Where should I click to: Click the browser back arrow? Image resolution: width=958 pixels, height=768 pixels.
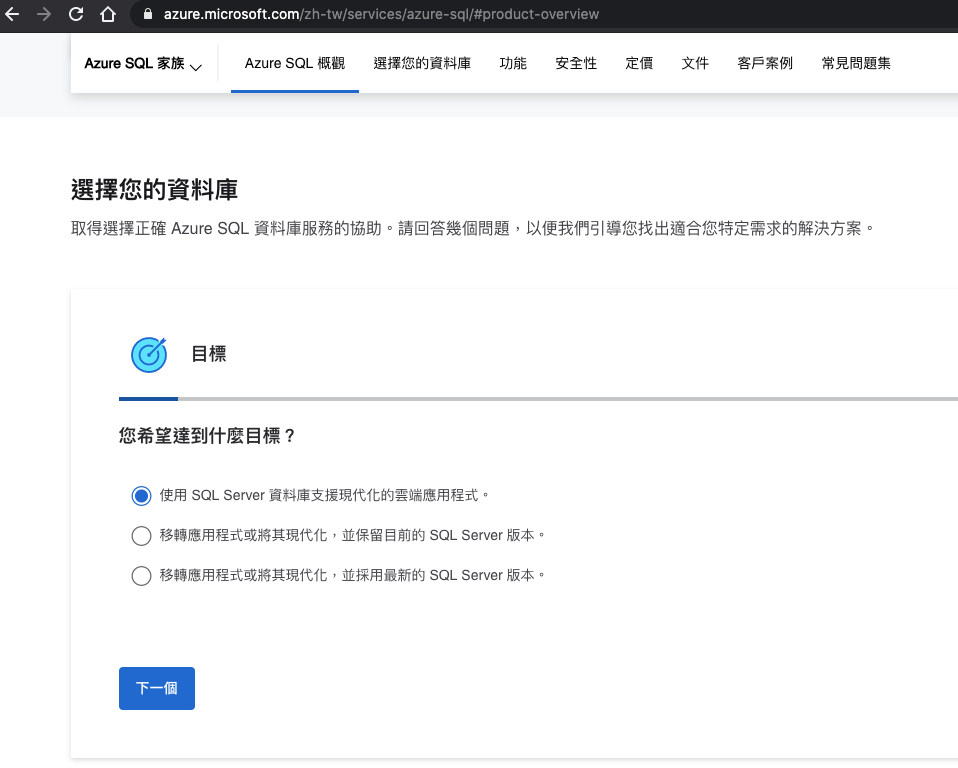[12, 13]
